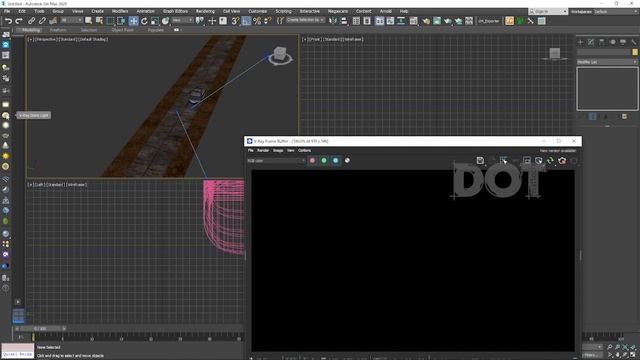640x360 pixels.
Task: Open the Options menu in V-Ray Frame Buffer
Action: click(304, 151)
